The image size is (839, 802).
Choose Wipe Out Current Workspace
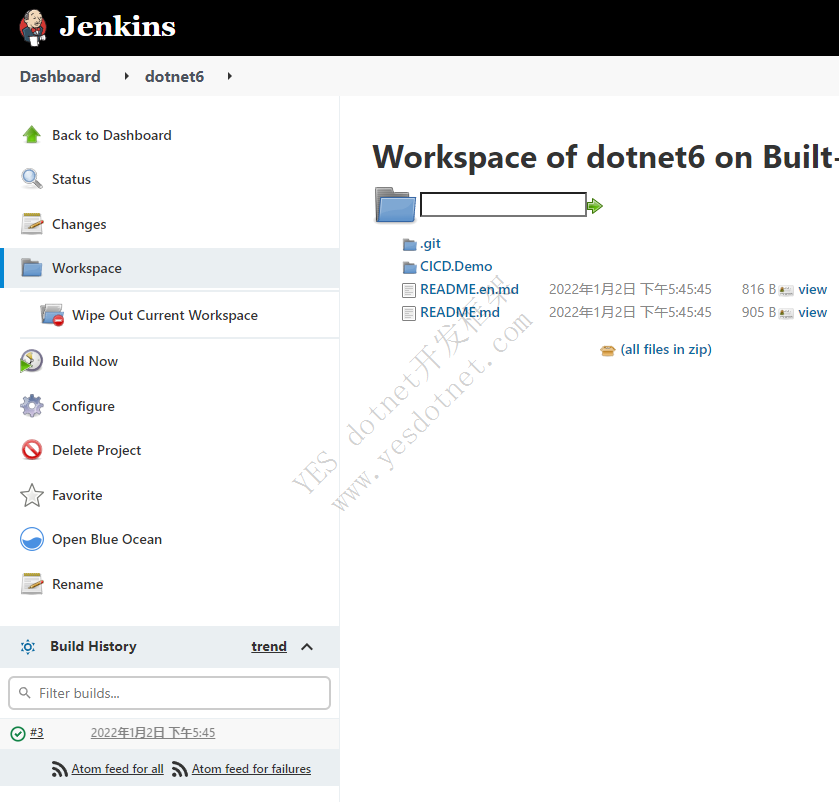pyautogui.click(x=165, y=315)
